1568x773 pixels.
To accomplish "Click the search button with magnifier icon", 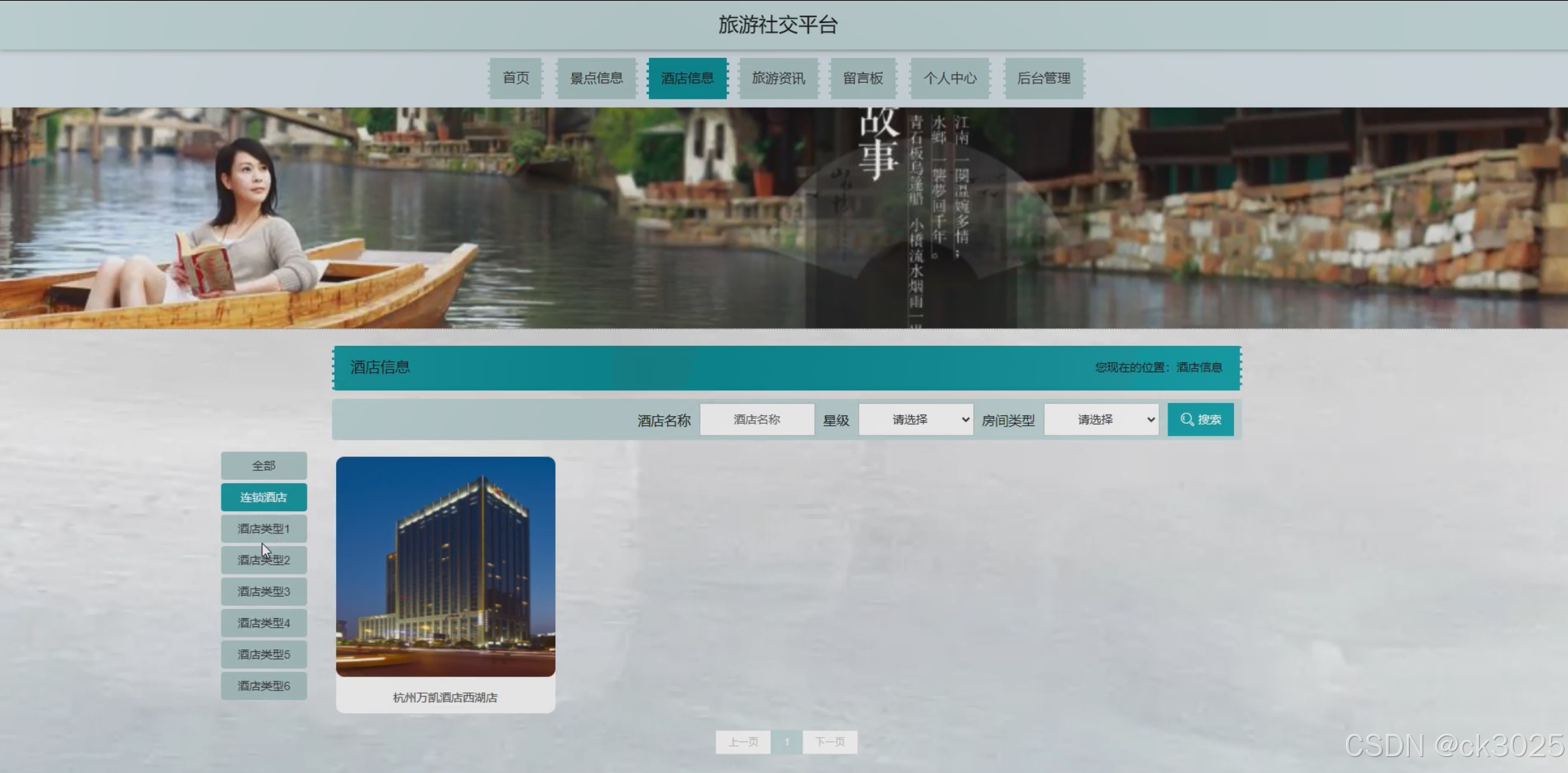I will pyautogui.click(x=1200, y=419).
